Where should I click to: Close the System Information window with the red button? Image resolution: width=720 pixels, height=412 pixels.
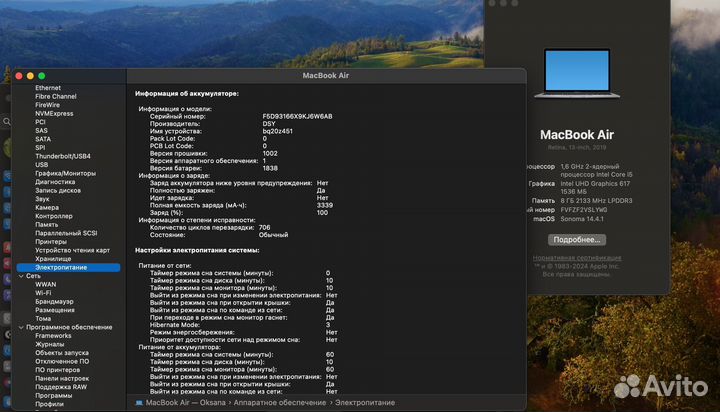click(x=21, y=75)
